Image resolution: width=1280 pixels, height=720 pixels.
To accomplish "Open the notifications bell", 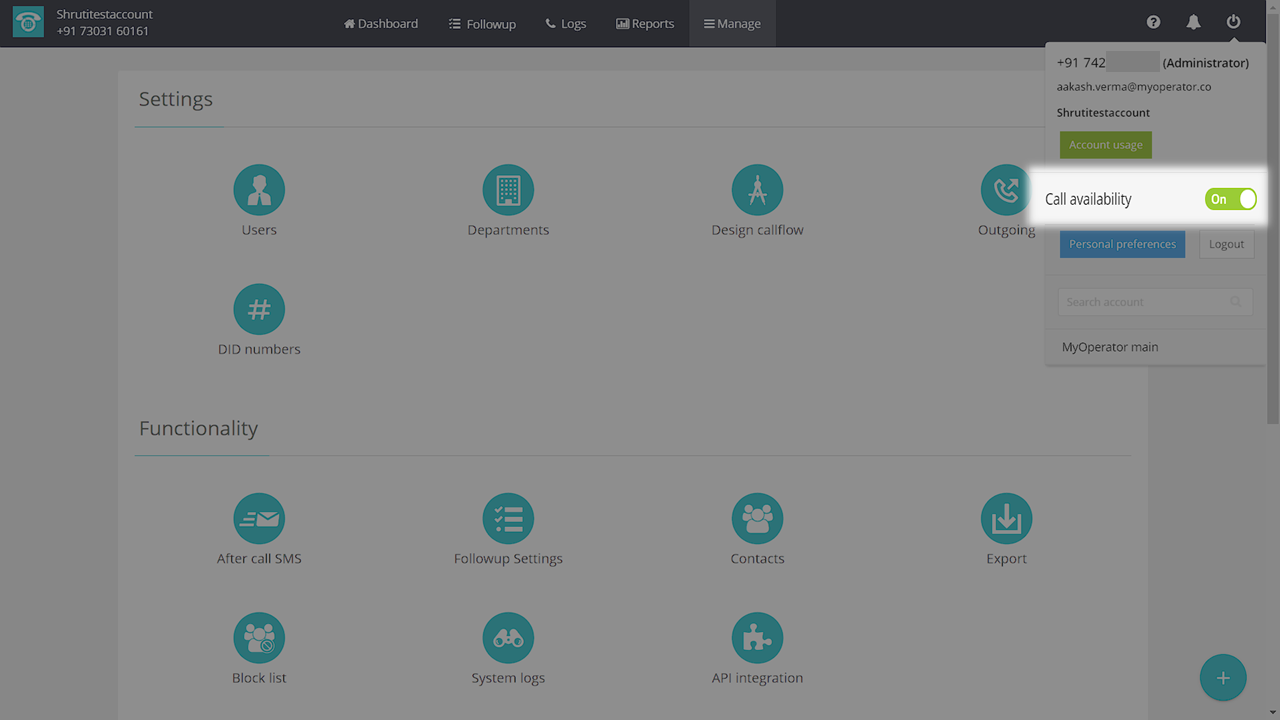I will tap(1193, 22).
